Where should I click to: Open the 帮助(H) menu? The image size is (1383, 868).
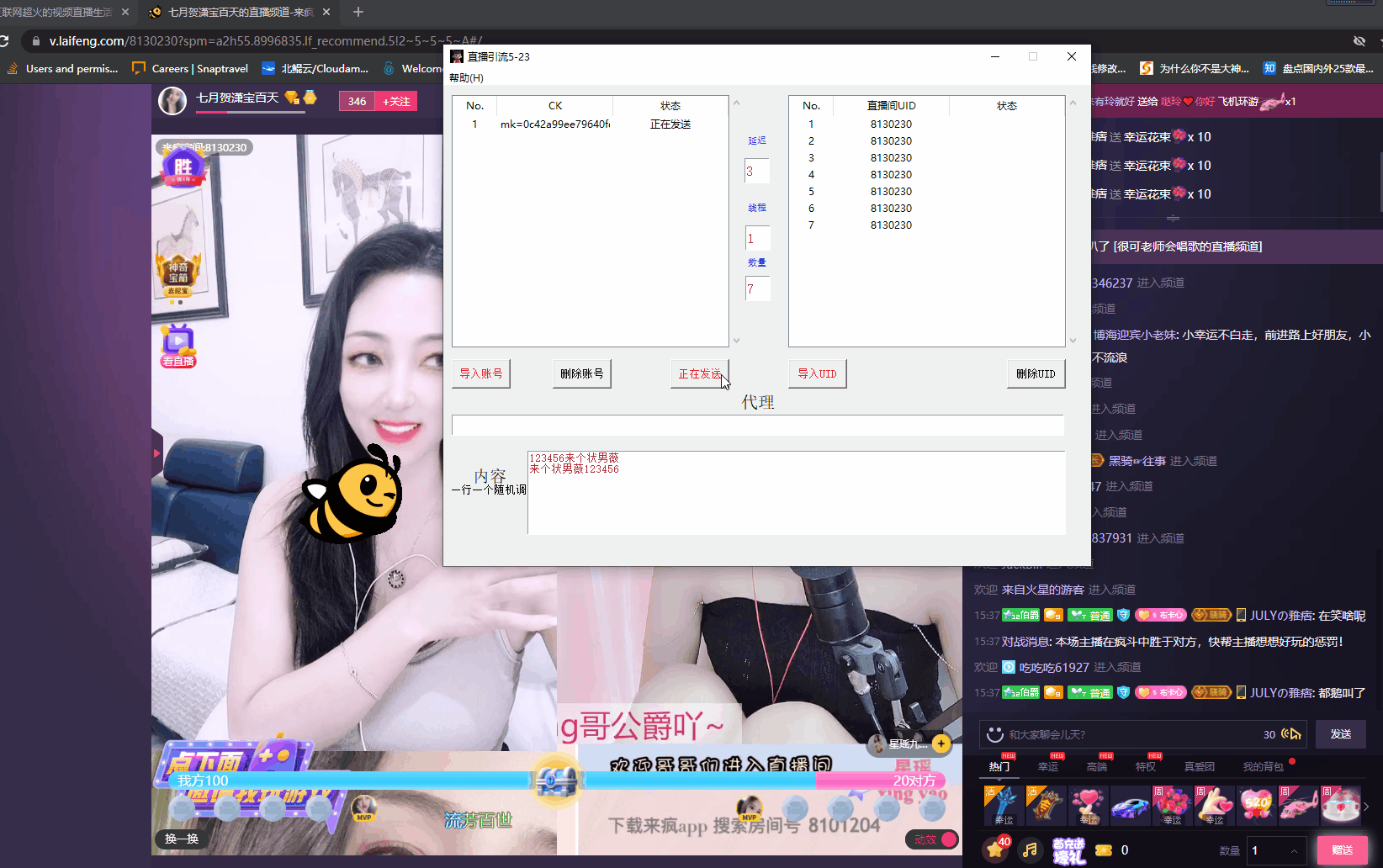click(x=466, y=77)
